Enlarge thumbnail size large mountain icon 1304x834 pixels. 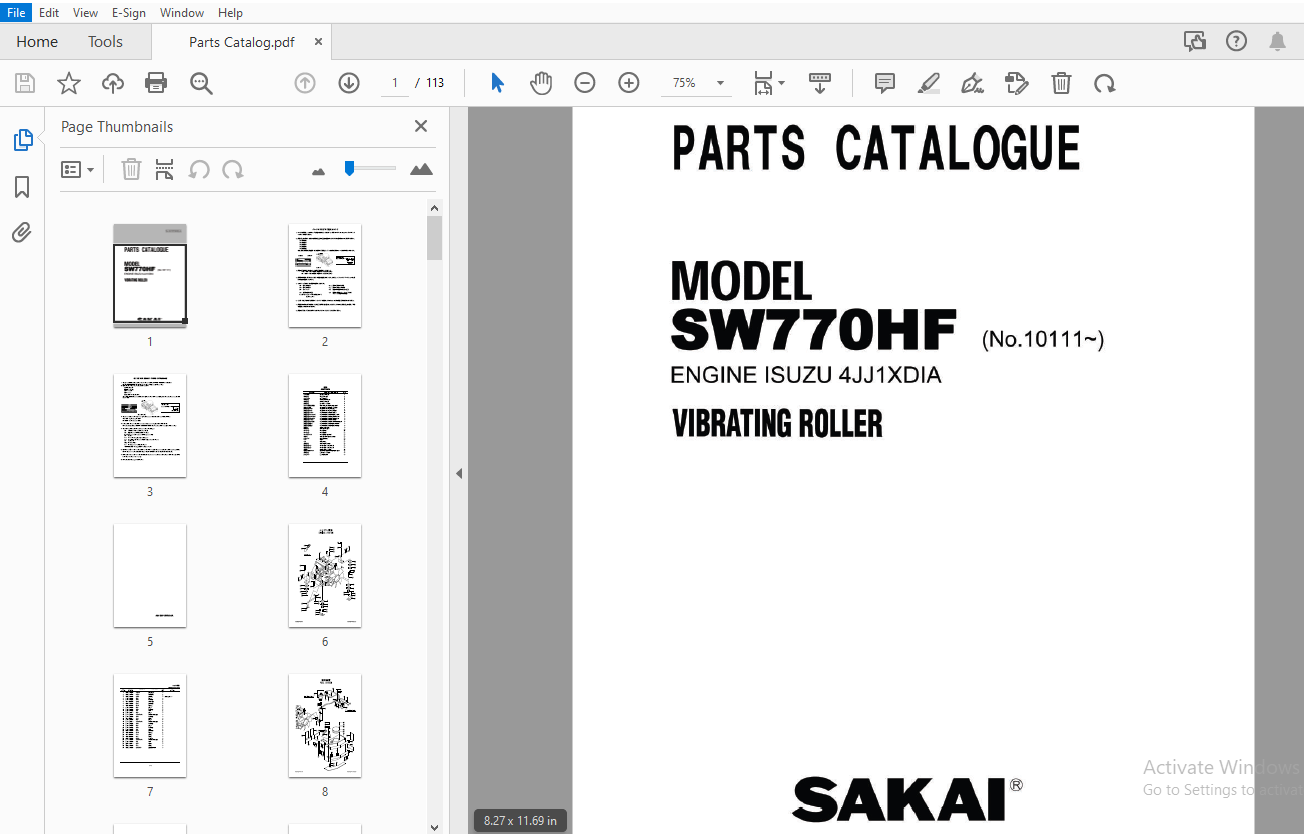coord(422,169)
